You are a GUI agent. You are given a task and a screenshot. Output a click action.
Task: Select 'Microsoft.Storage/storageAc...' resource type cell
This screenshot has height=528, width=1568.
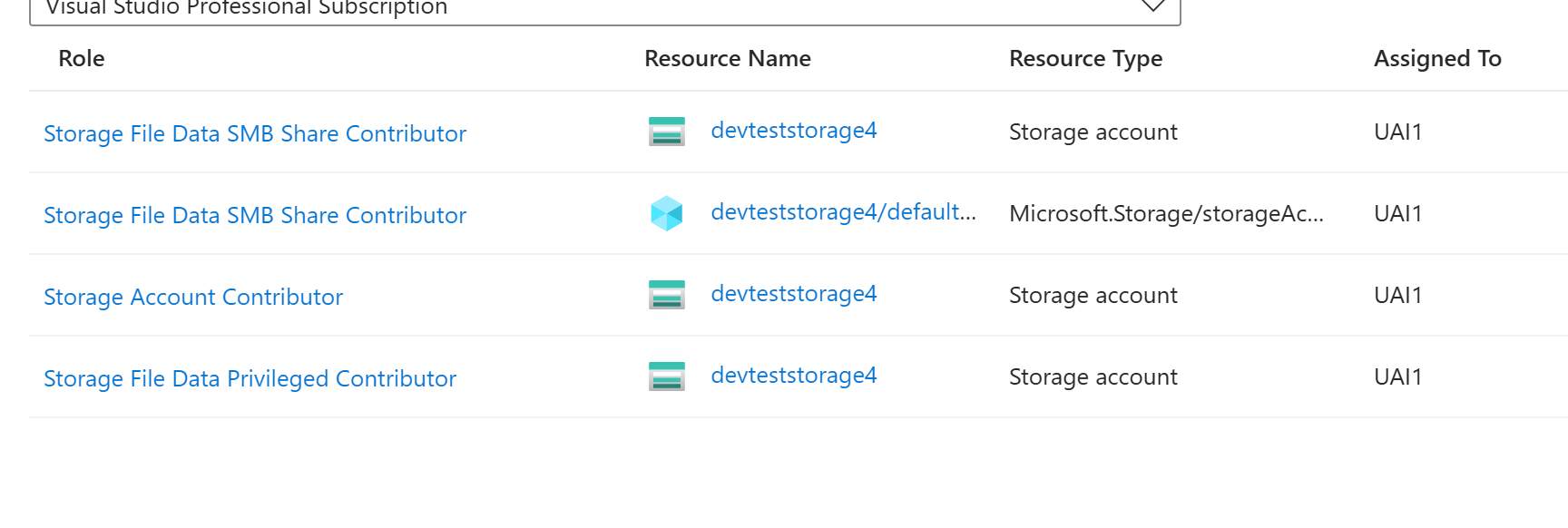1166,214
